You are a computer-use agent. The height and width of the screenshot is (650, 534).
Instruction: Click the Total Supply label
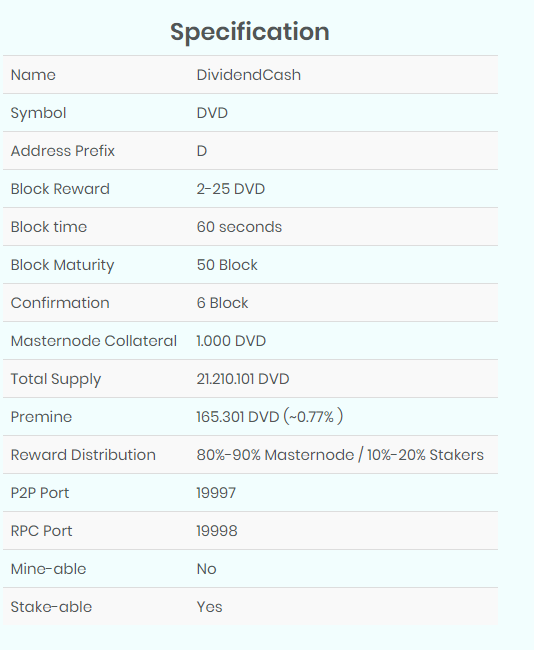[56, 379]
